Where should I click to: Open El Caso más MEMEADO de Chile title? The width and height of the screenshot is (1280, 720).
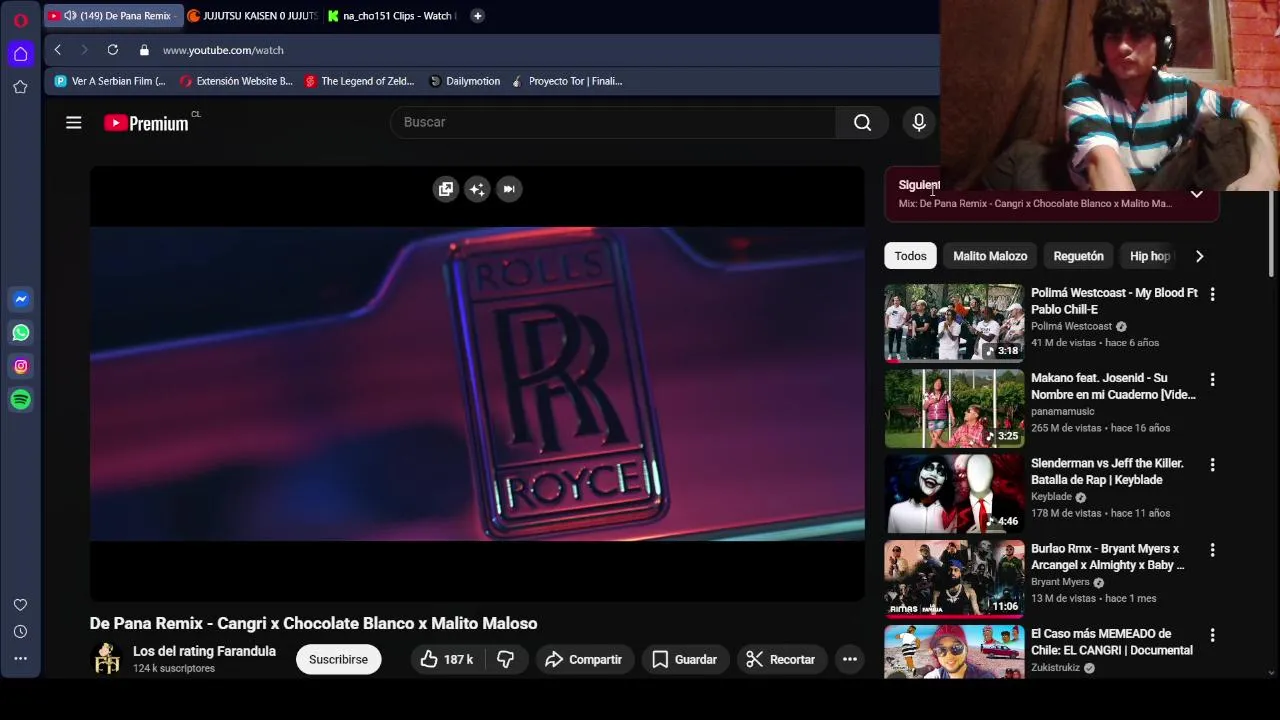click(1112, 642)
